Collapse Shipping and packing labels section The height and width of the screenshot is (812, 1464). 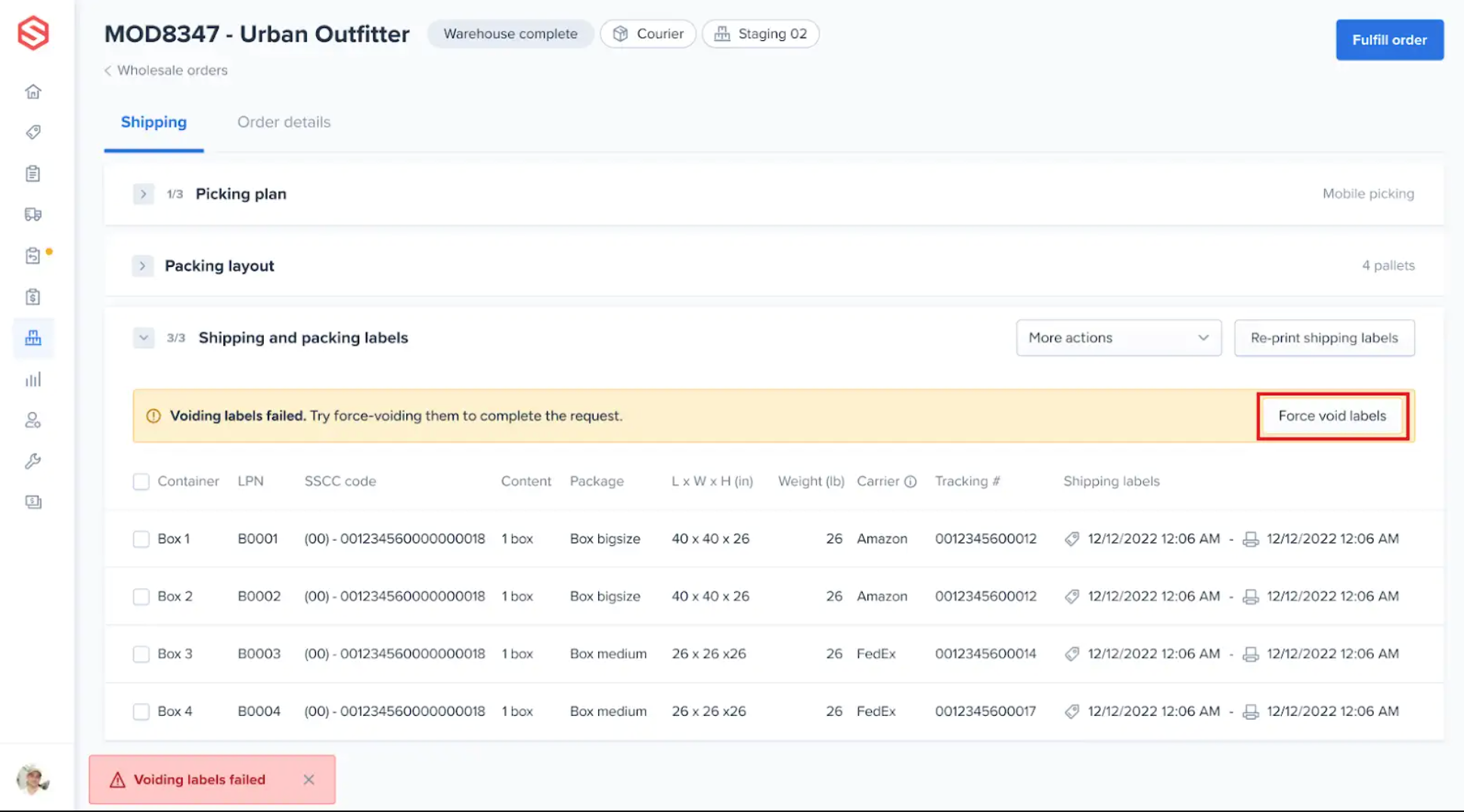point(143,338)
